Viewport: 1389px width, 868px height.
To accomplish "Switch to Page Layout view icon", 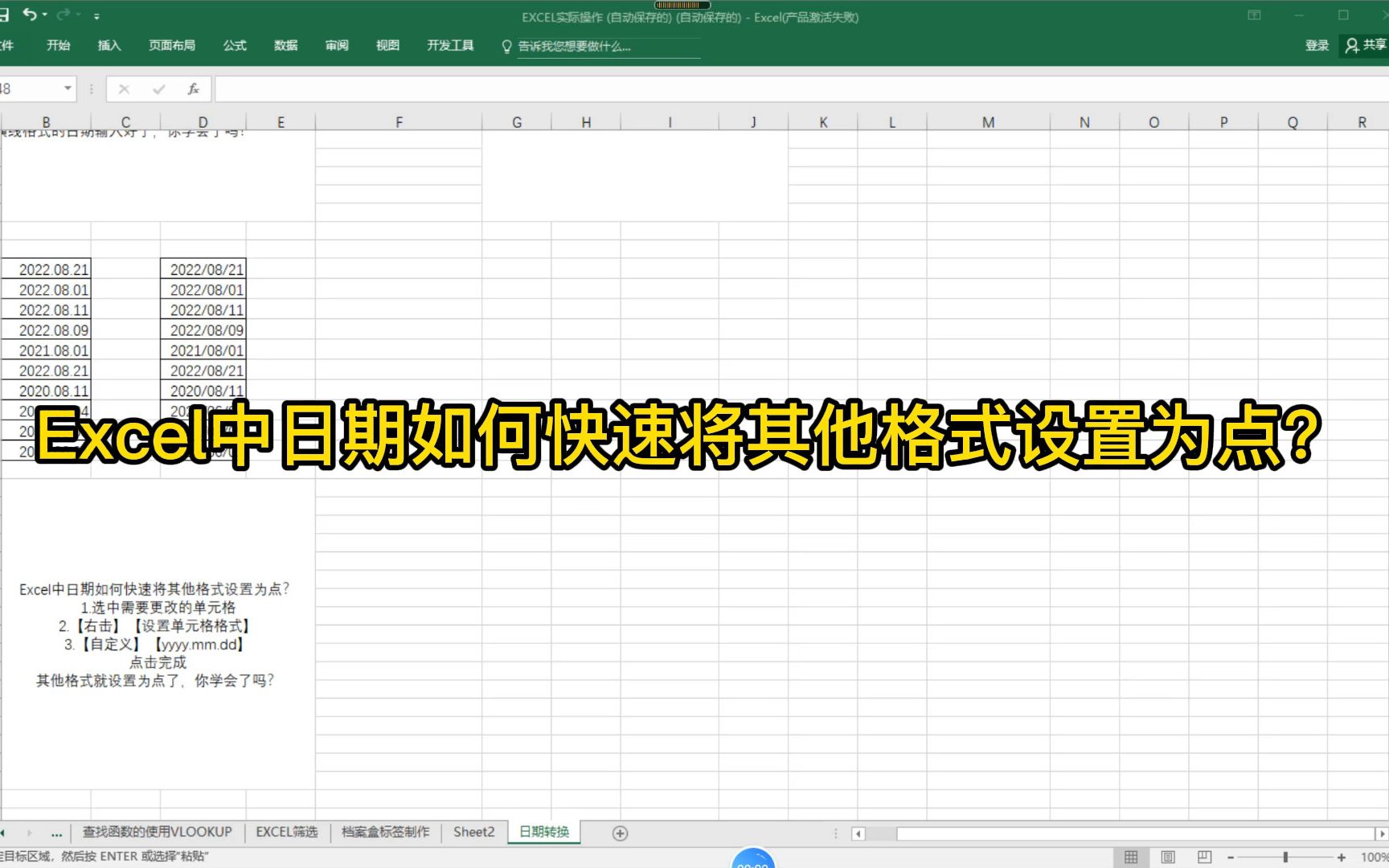I will [x=1167, y=857].
